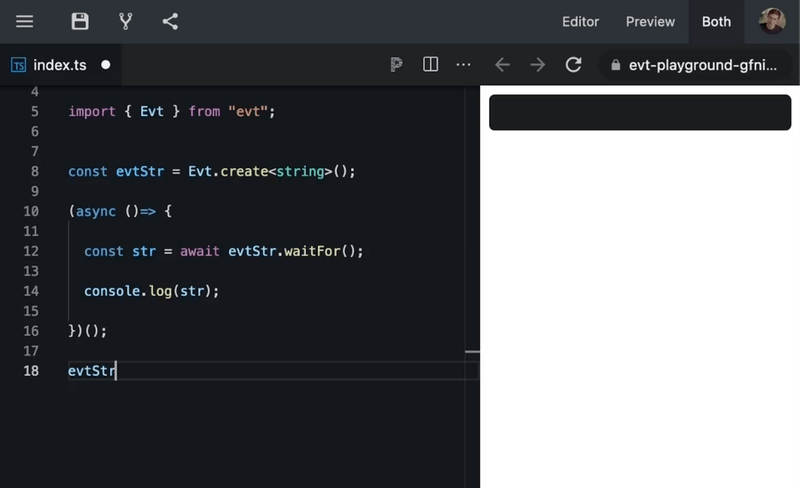
Task: Open the hamburger menu
Action: (x=25, y=21)
